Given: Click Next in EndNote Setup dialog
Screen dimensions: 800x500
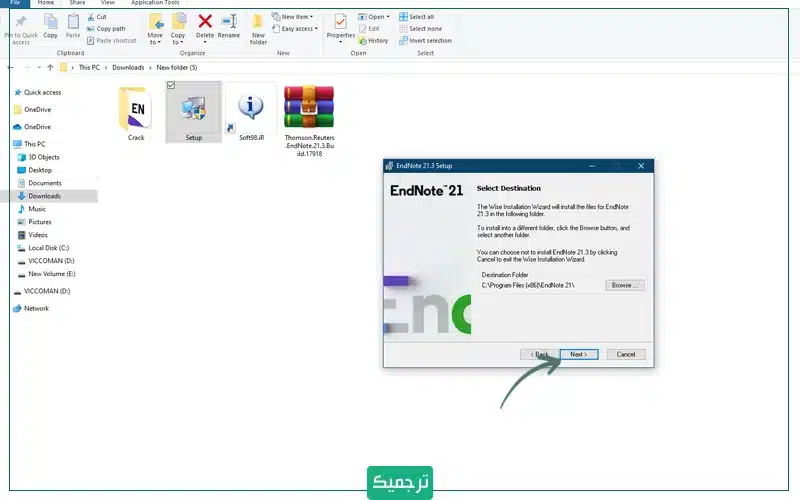Looking at the screenshot, I should [x=579, y=354].
